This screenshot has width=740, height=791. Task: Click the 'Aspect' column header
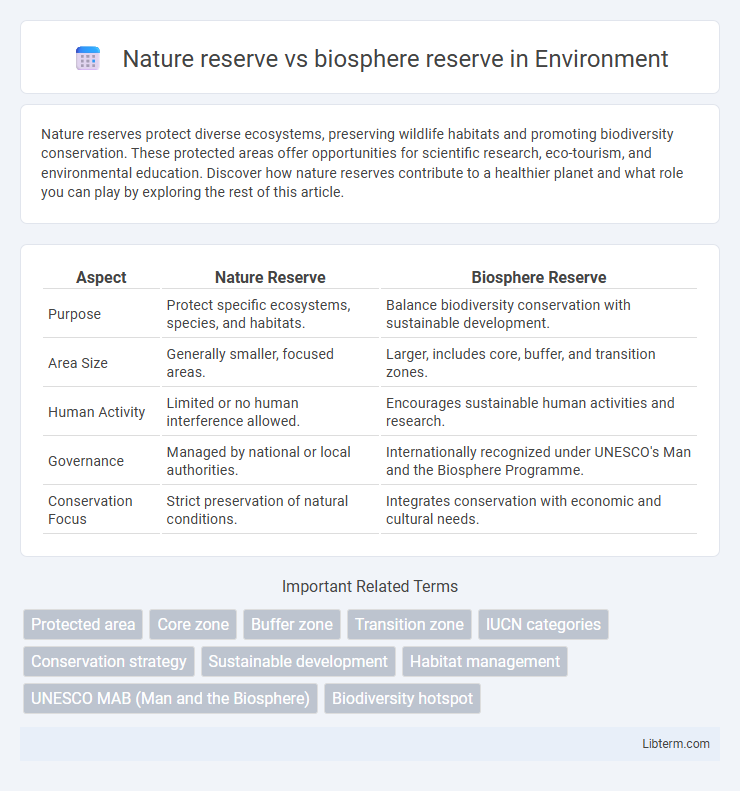click(101, 277)
